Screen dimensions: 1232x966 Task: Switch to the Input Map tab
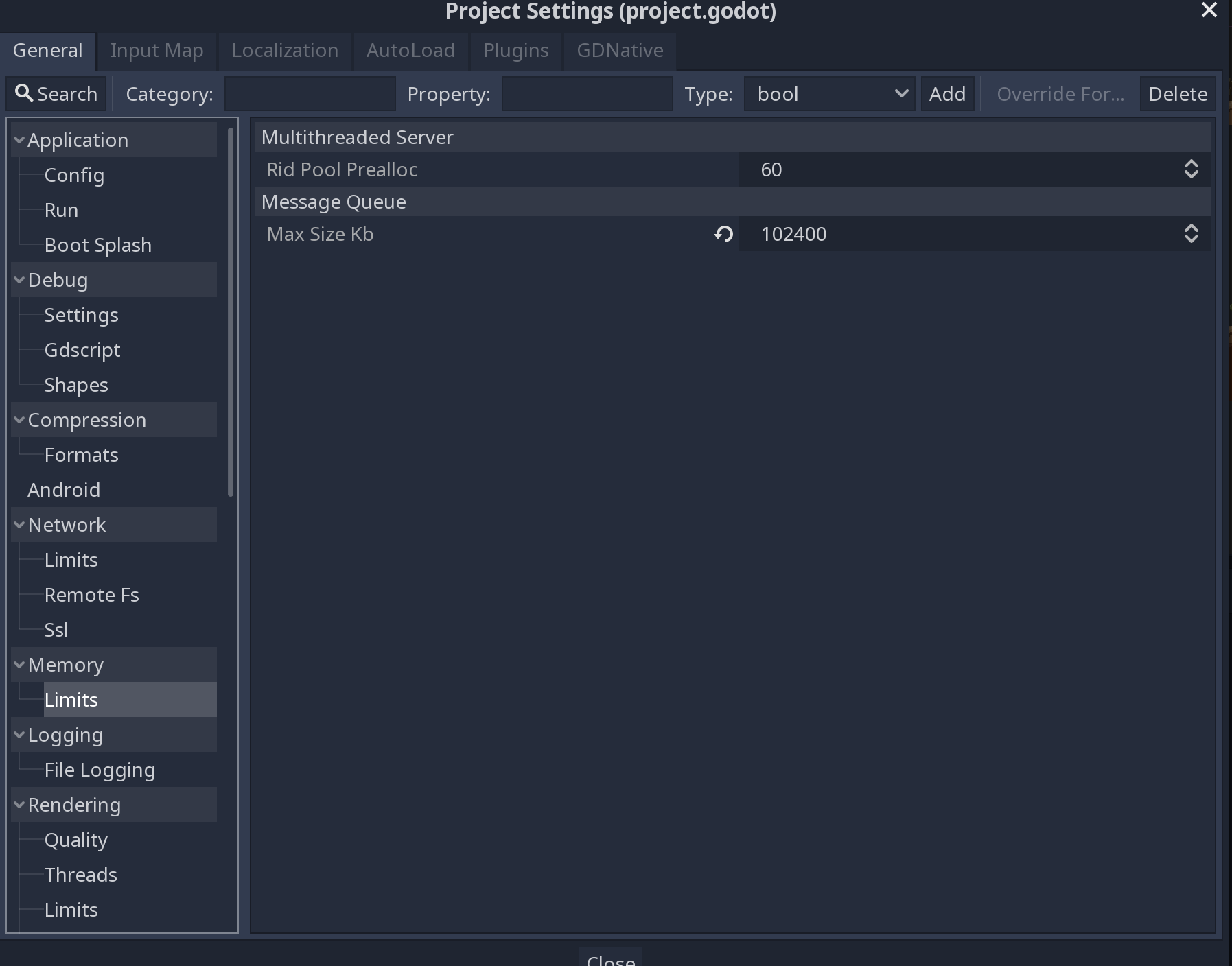click(156, 50)
